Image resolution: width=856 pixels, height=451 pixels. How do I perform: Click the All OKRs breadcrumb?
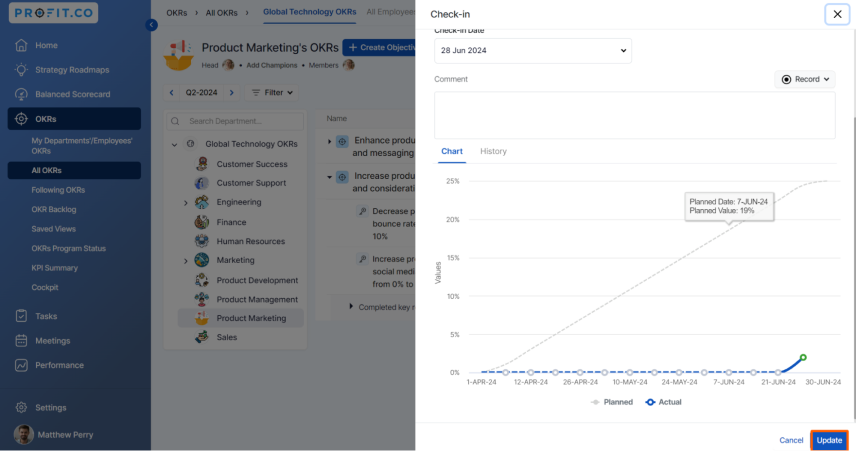click(x=222, y=13)
